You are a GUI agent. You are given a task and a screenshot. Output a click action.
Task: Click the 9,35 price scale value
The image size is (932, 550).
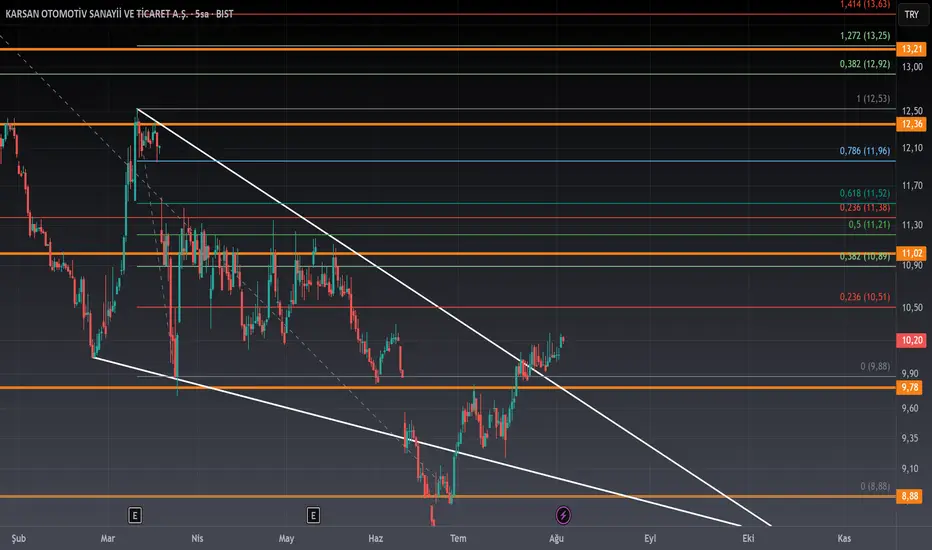pyautogui.click(x=910, y=438)
